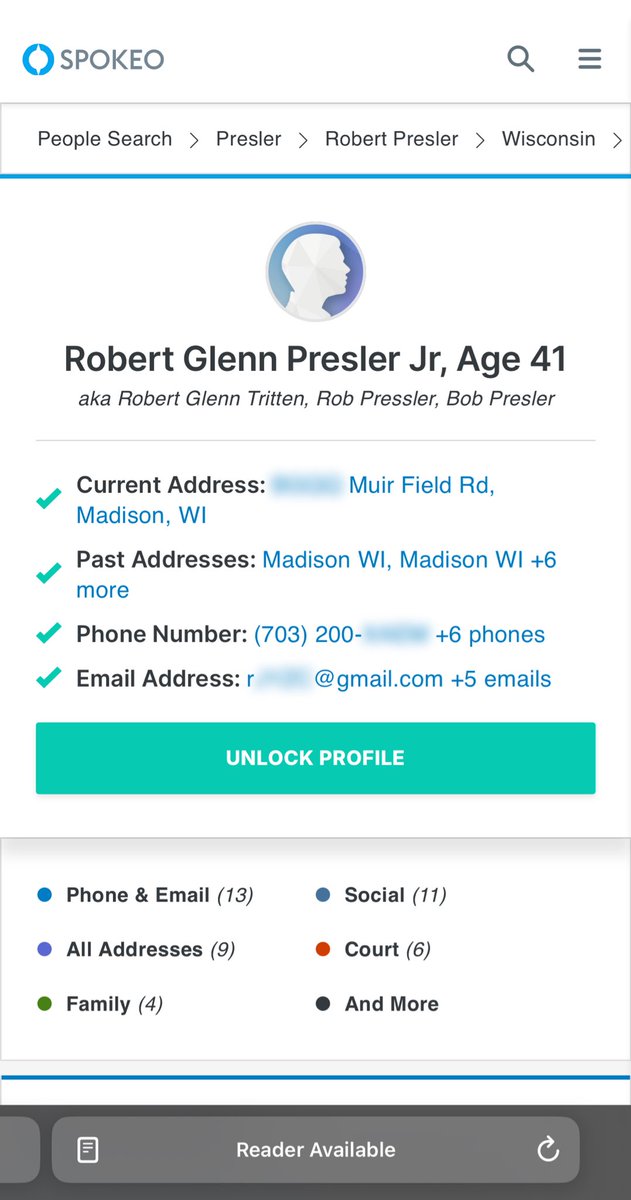Image resolution: width=631 pixels, height=1200 pixels.
Task: Open the +6 phones link
Action: [x=490, y=634]
